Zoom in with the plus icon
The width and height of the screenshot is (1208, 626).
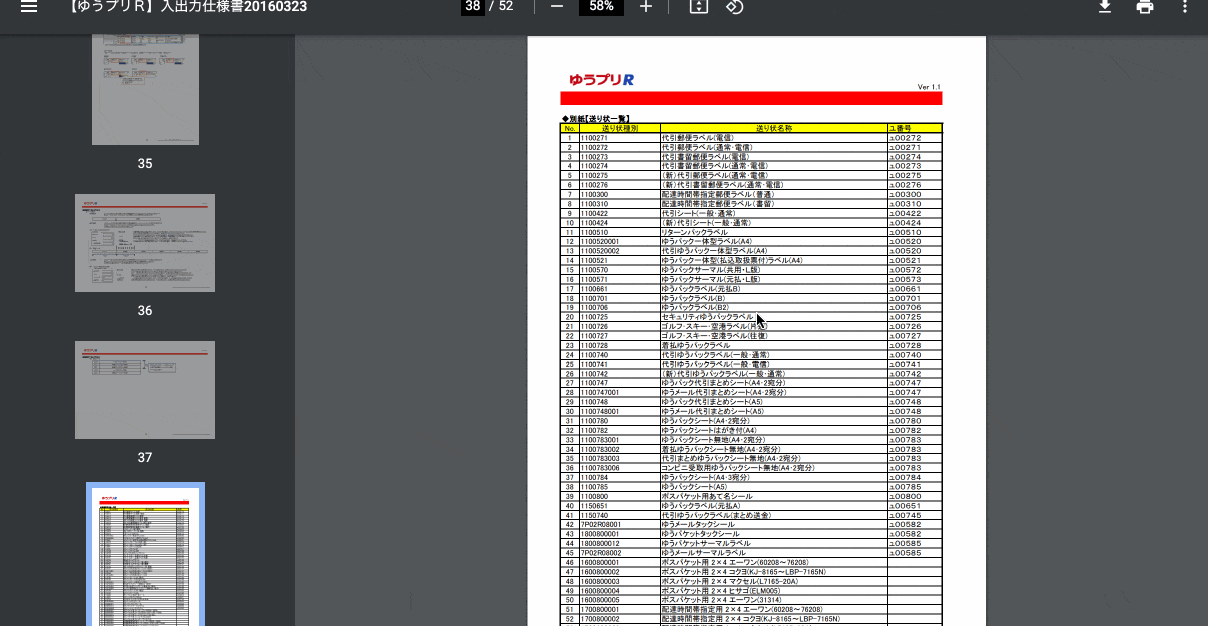(x=646, y=7)
